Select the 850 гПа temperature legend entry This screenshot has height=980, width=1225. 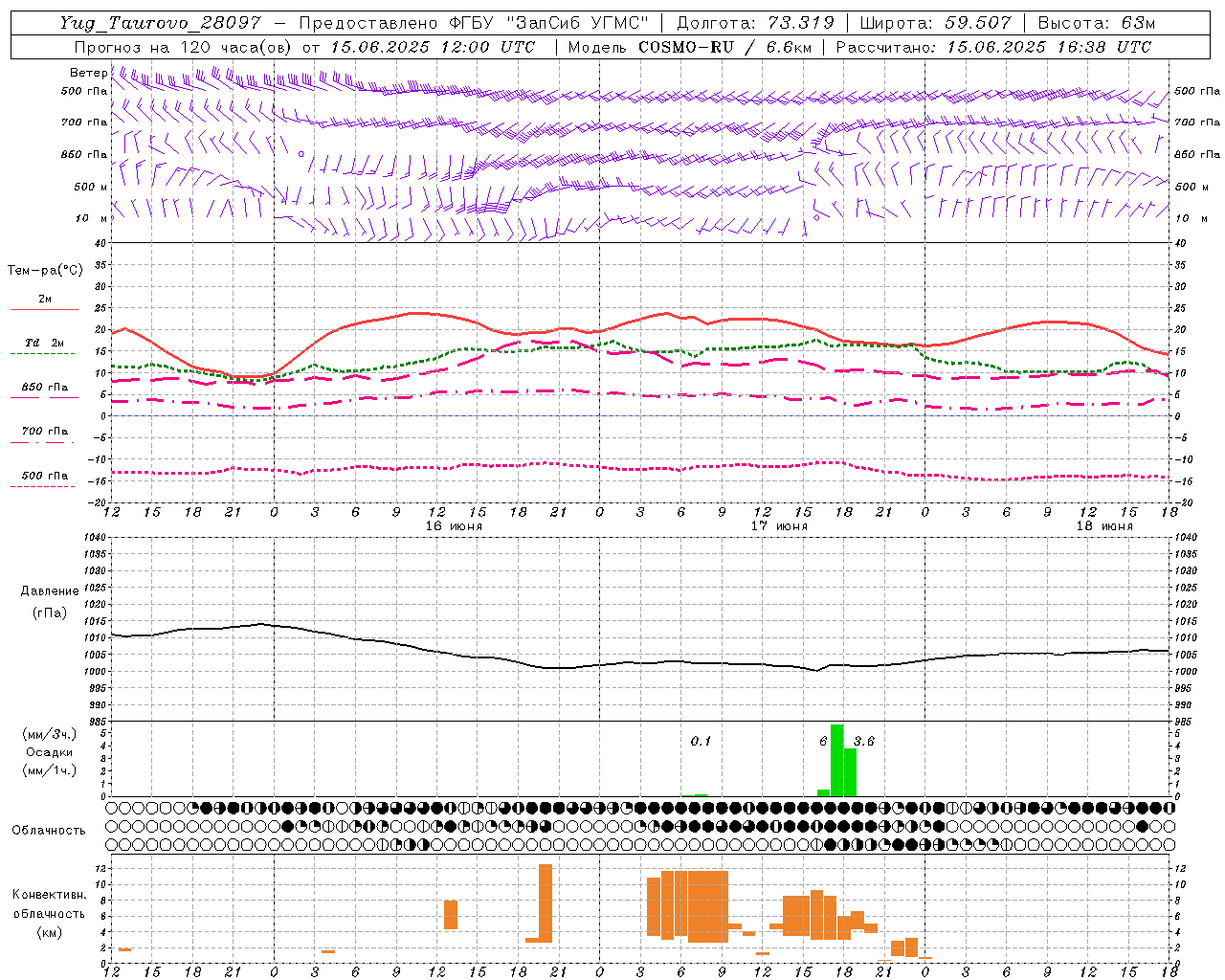pyautogui.click(x=45, y=388)
